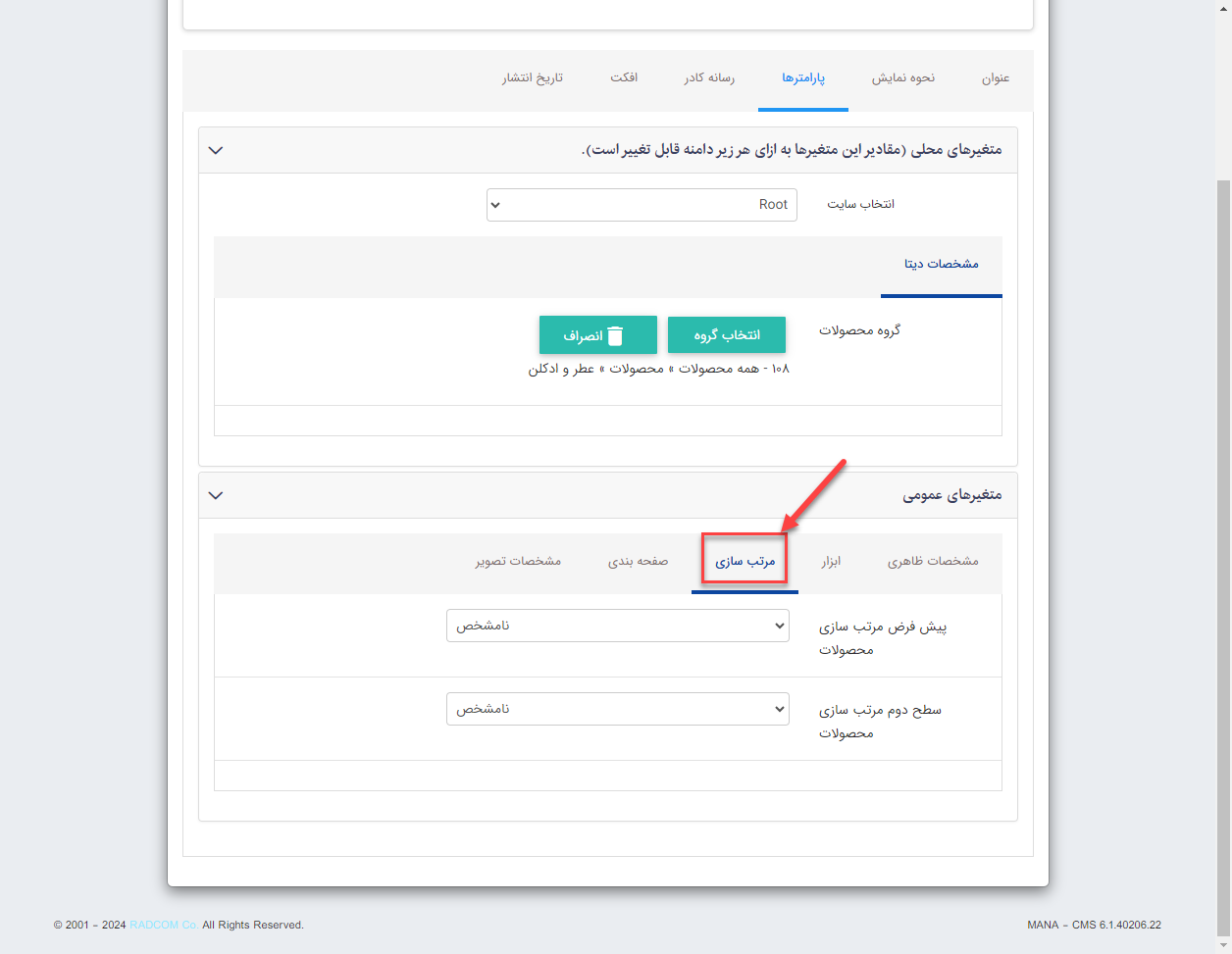Open the انتخاب سایت Root dropdown
Viewport: 1232px width, 954px height.
642,205
